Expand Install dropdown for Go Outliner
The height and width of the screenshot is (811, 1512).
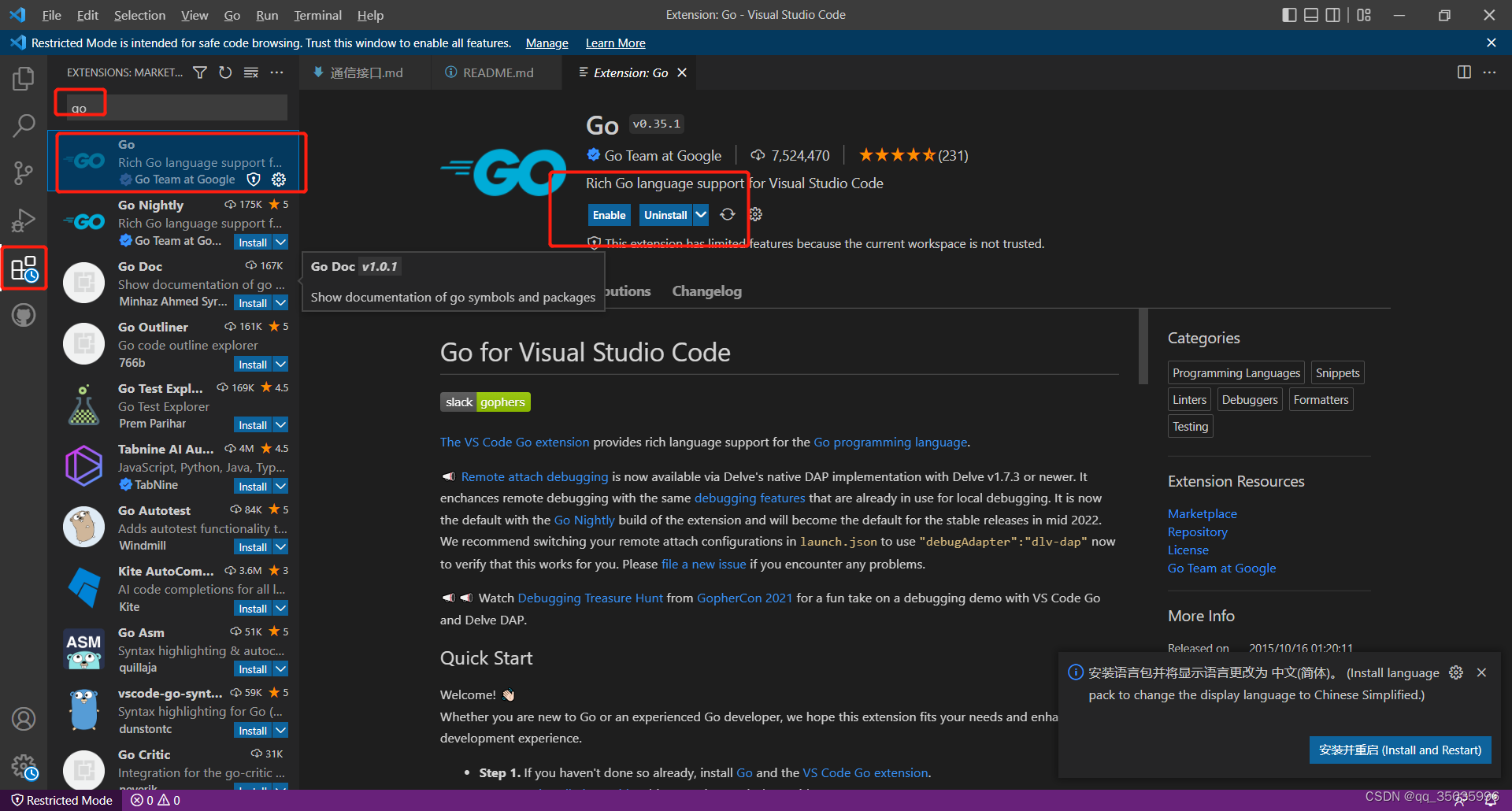[x=281, y=365]
